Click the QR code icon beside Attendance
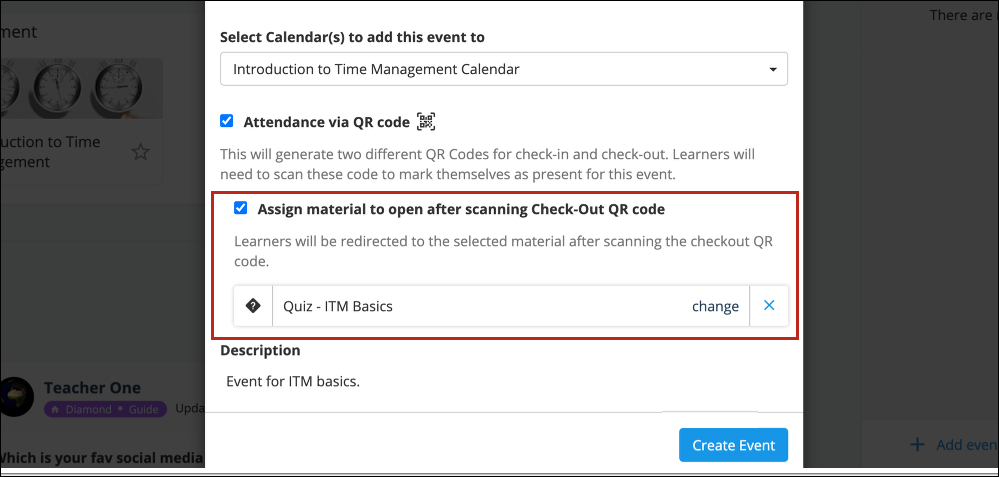This screenshot has height=477, width=999. coord(426,121)
